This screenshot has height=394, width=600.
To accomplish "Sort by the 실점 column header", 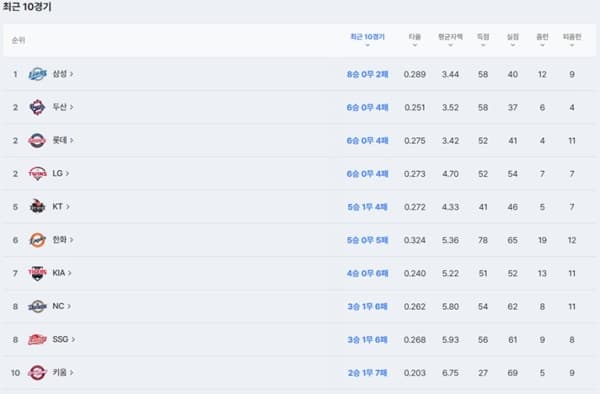I will click(513, 40).
